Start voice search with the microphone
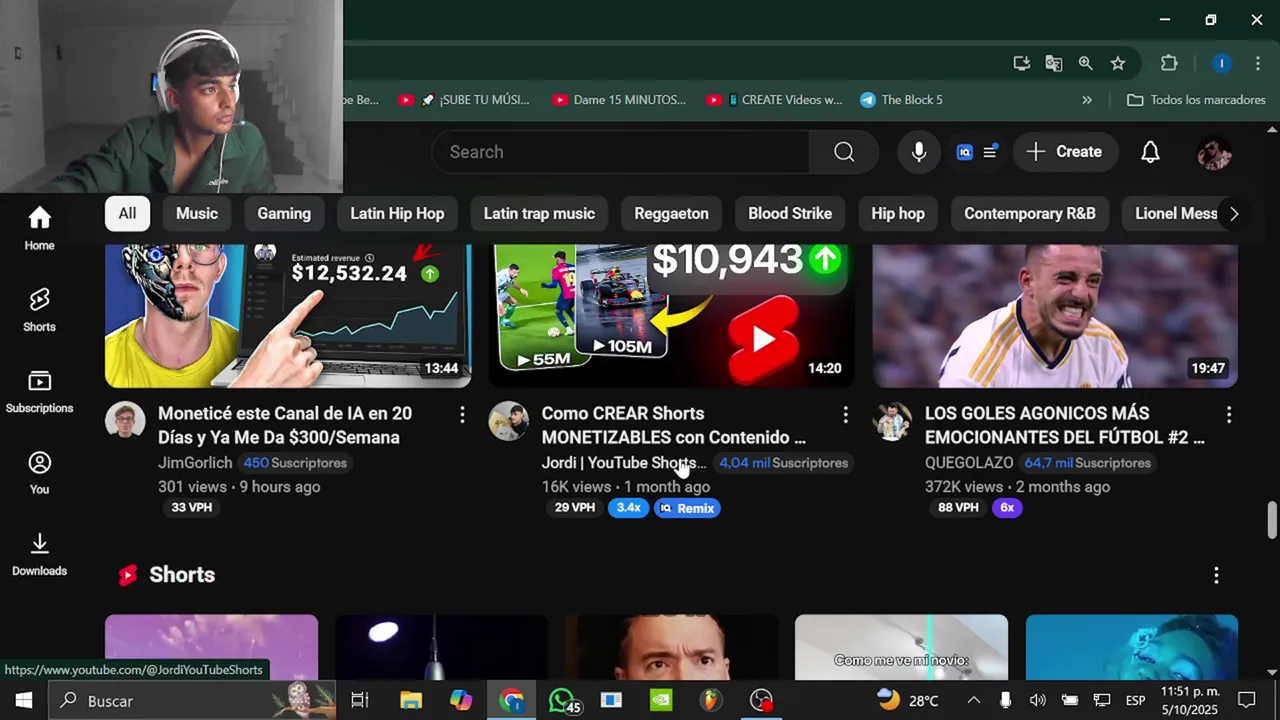This screenshot has height=720, width=1280. point(919,152)
